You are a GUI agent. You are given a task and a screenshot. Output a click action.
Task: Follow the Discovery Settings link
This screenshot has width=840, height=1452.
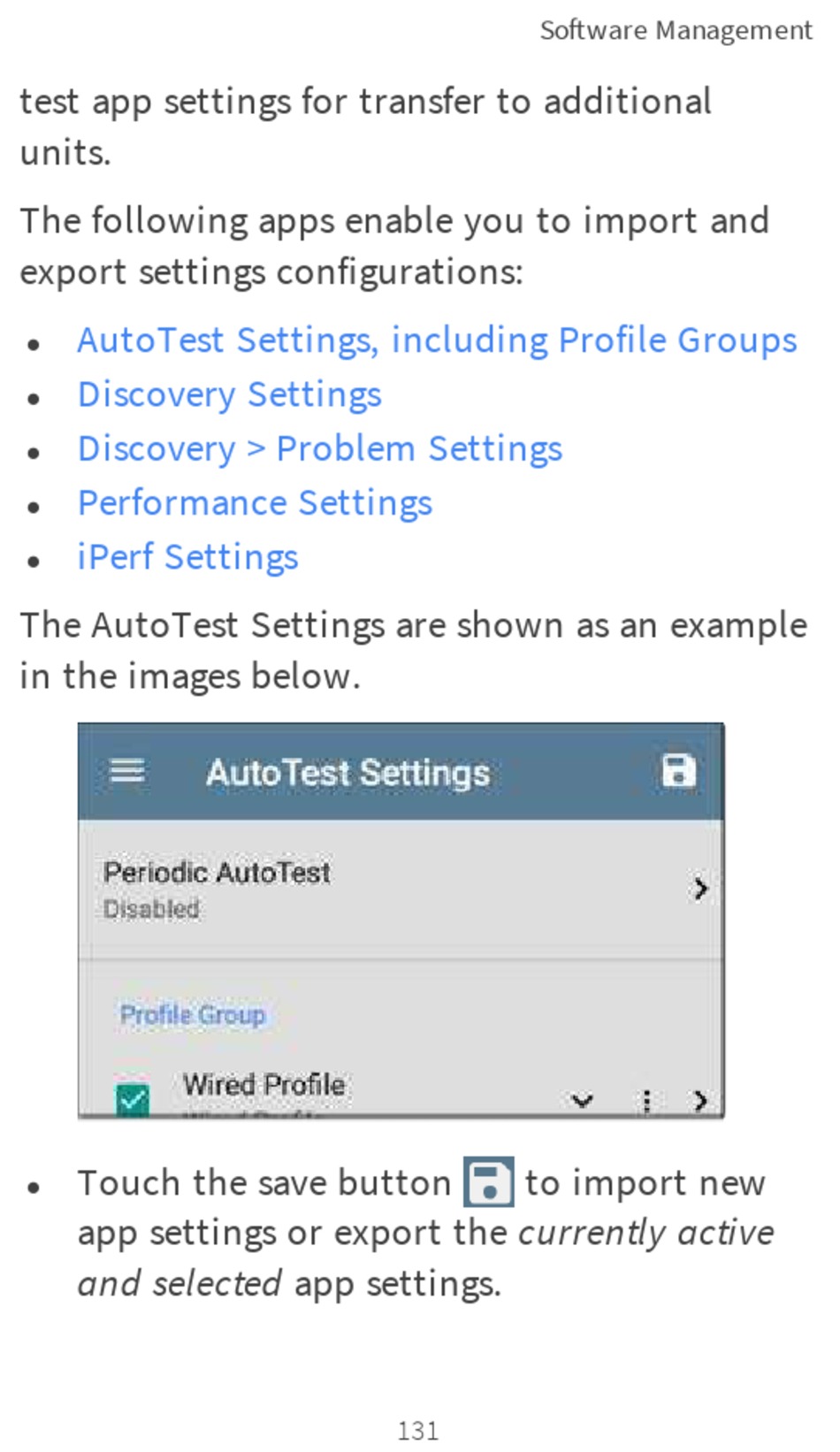tap(230, 395)
